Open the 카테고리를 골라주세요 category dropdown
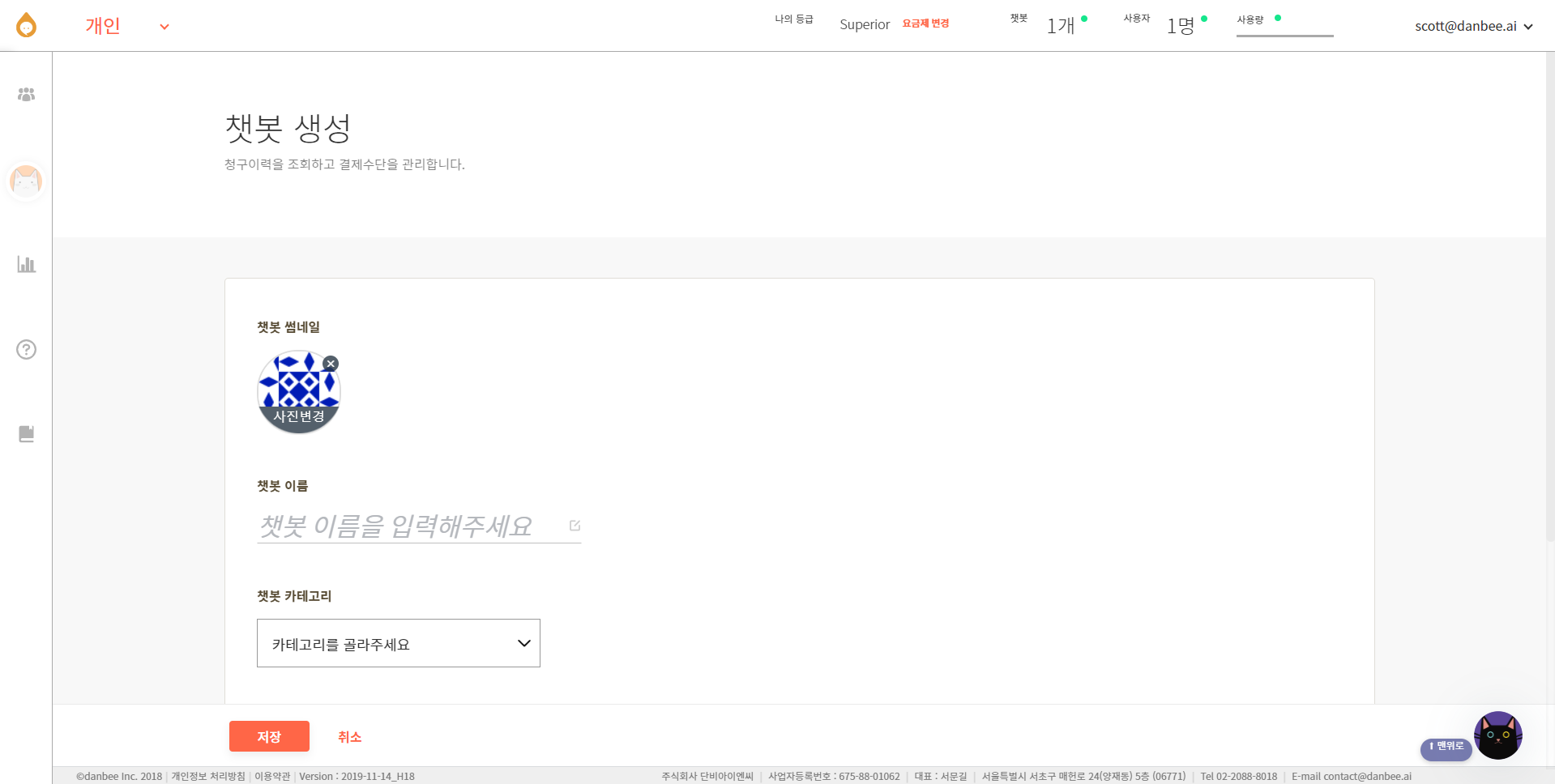 [399, 643]
